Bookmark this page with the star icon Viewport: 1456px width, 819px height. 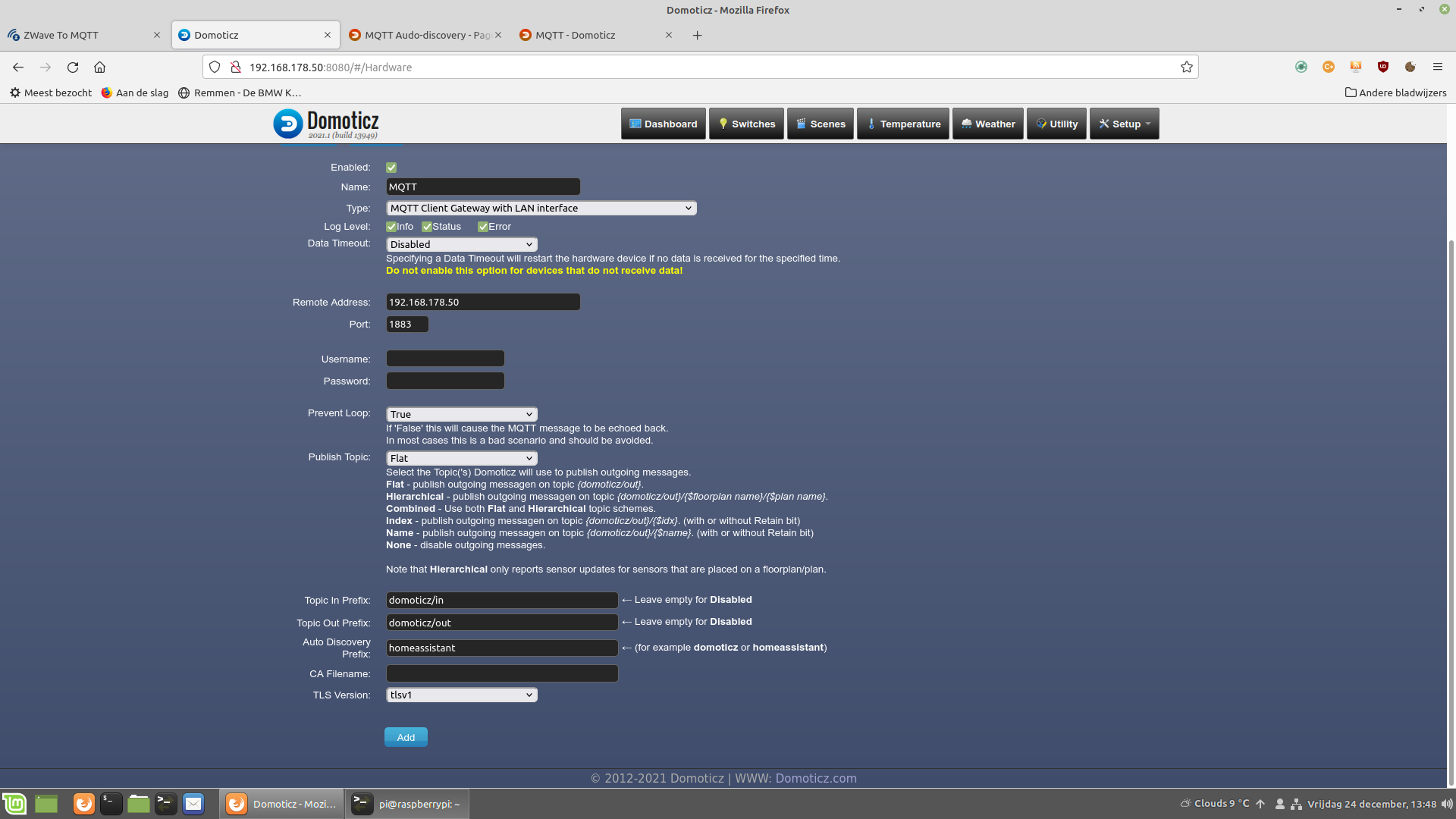1187,67
